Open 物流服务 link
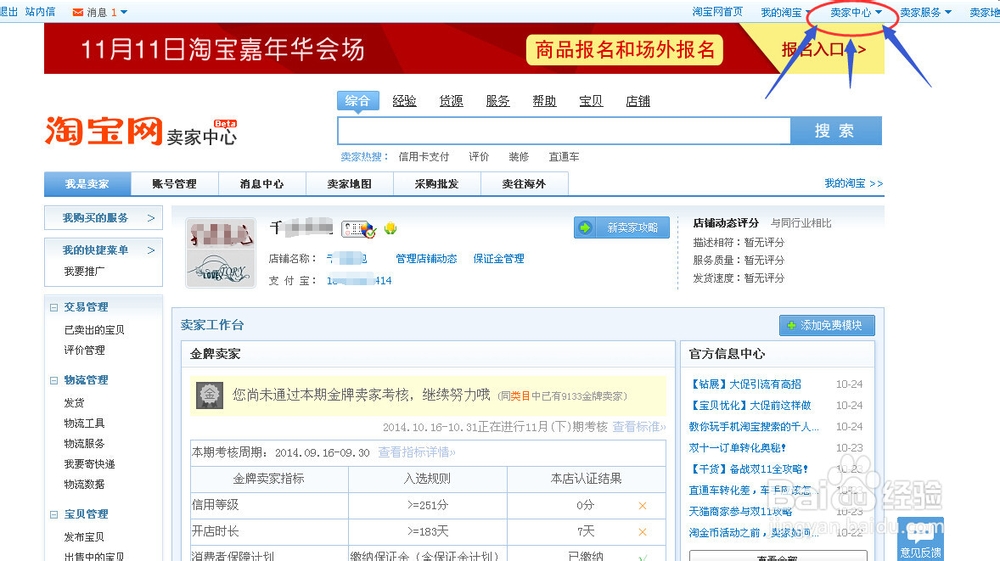The width and height of the screenshot is (1000, 561). [84, 444]
